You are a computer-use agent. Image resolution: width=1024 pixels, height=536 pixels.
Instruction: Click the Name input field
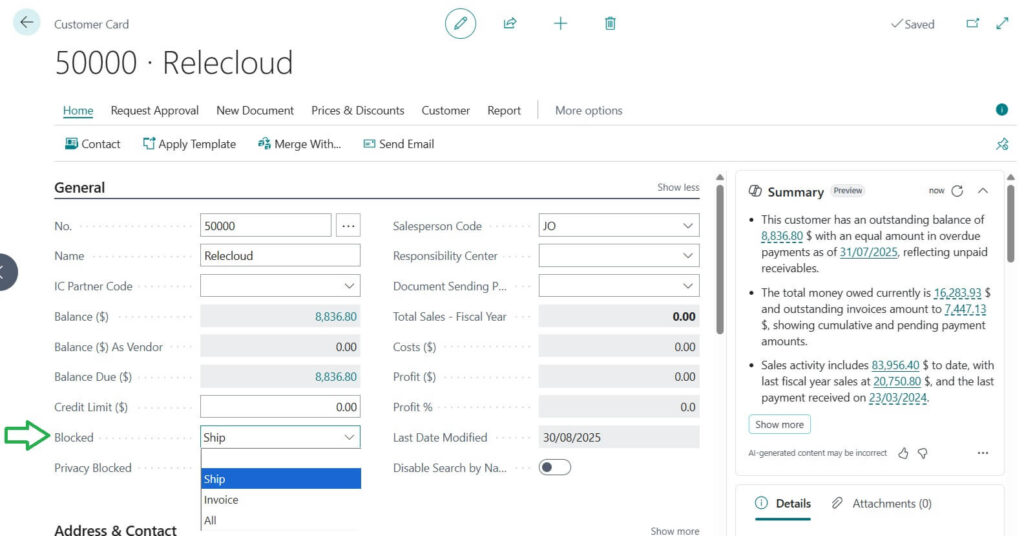280,256
